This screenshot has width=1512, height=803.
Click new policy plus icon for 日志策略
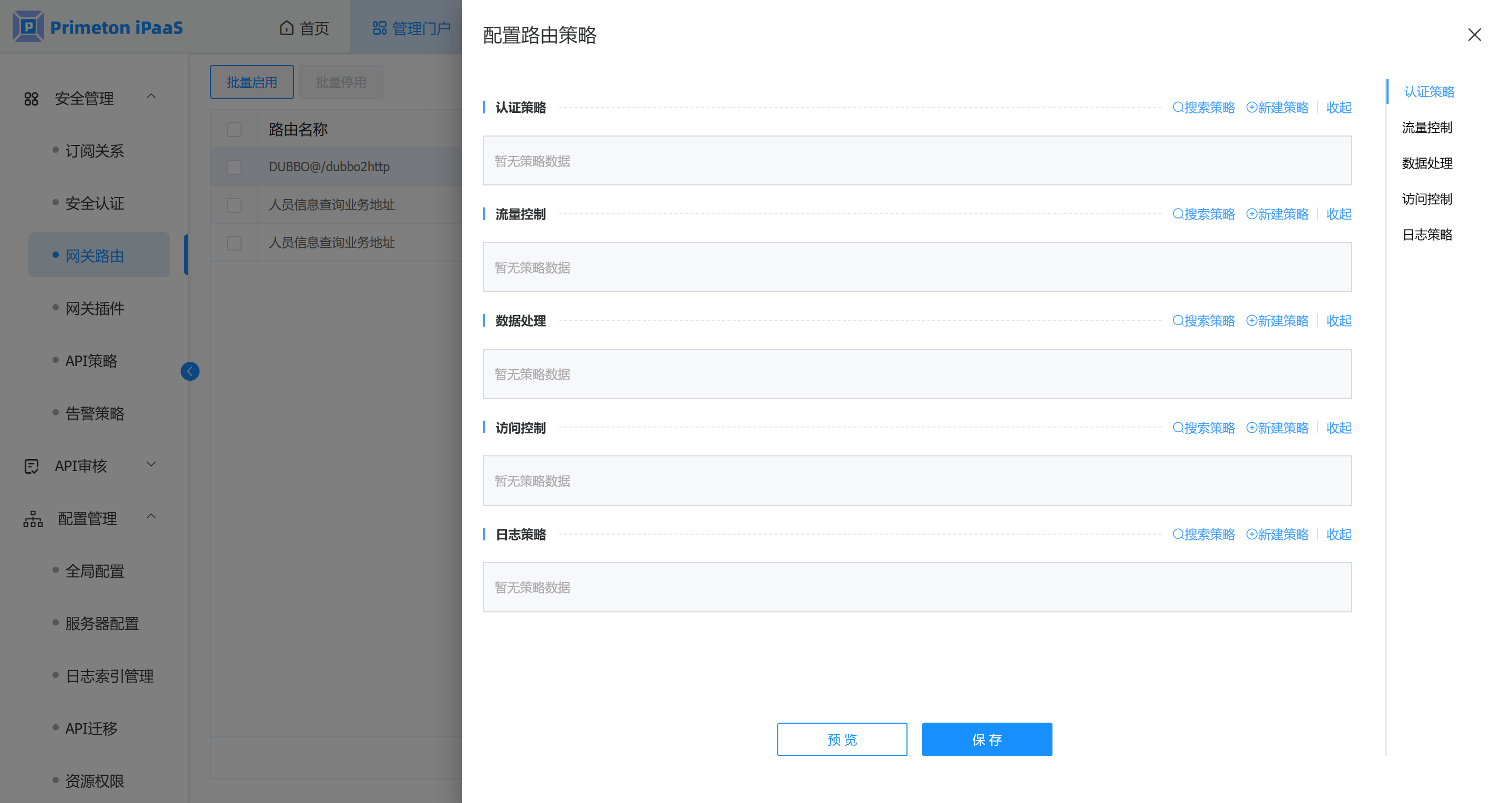coord(1251,534)
